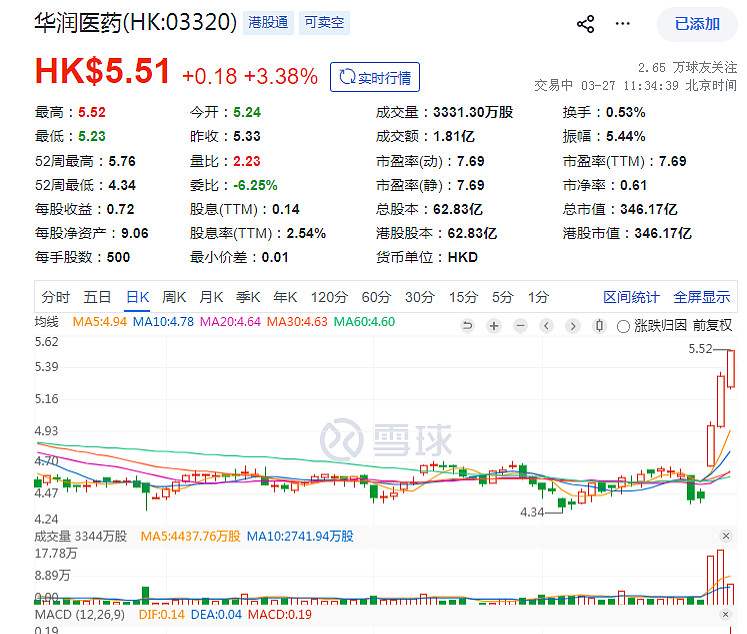Click the 最低 value 5.23
Screen dimensions: 747x634
pos(91,136)
